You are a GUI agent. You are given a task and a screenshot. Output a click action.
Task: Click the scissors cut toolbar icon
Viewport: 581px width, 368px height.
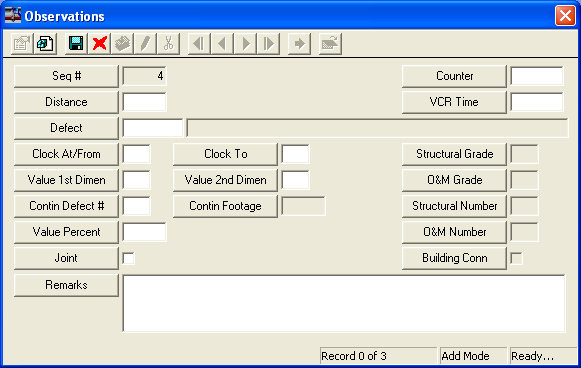(x=168, y=44)
